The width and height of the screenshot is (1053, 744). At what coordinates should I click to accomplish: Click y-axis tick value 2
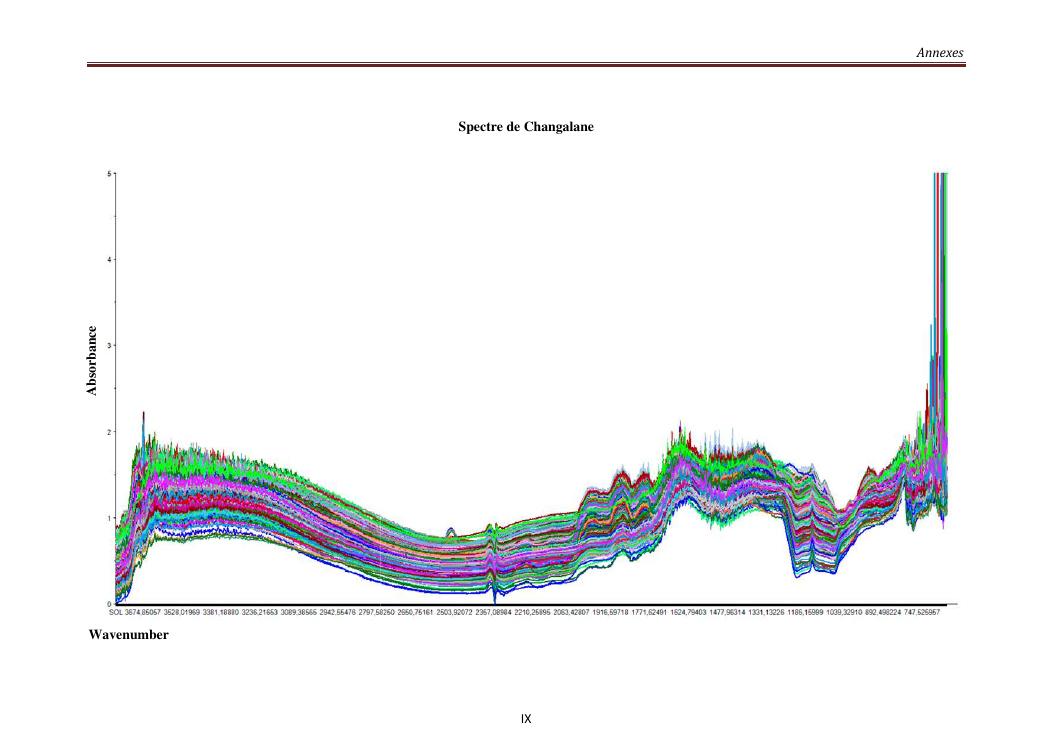[110, 432]
